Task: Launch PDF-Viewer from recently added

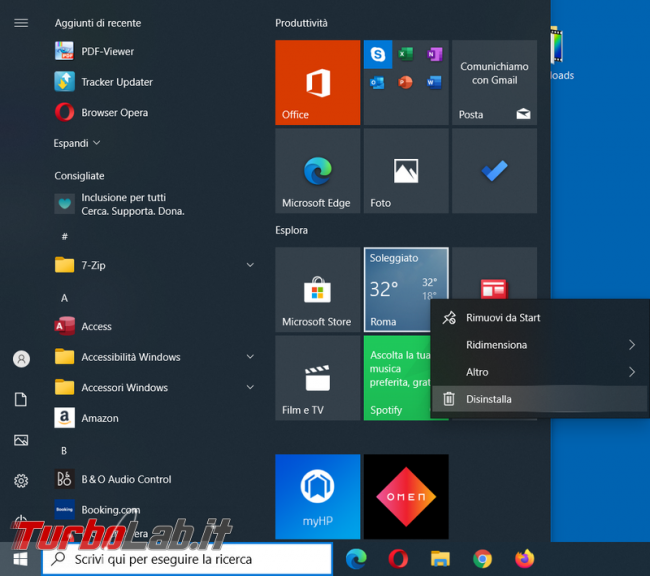Action: point(95,51)
